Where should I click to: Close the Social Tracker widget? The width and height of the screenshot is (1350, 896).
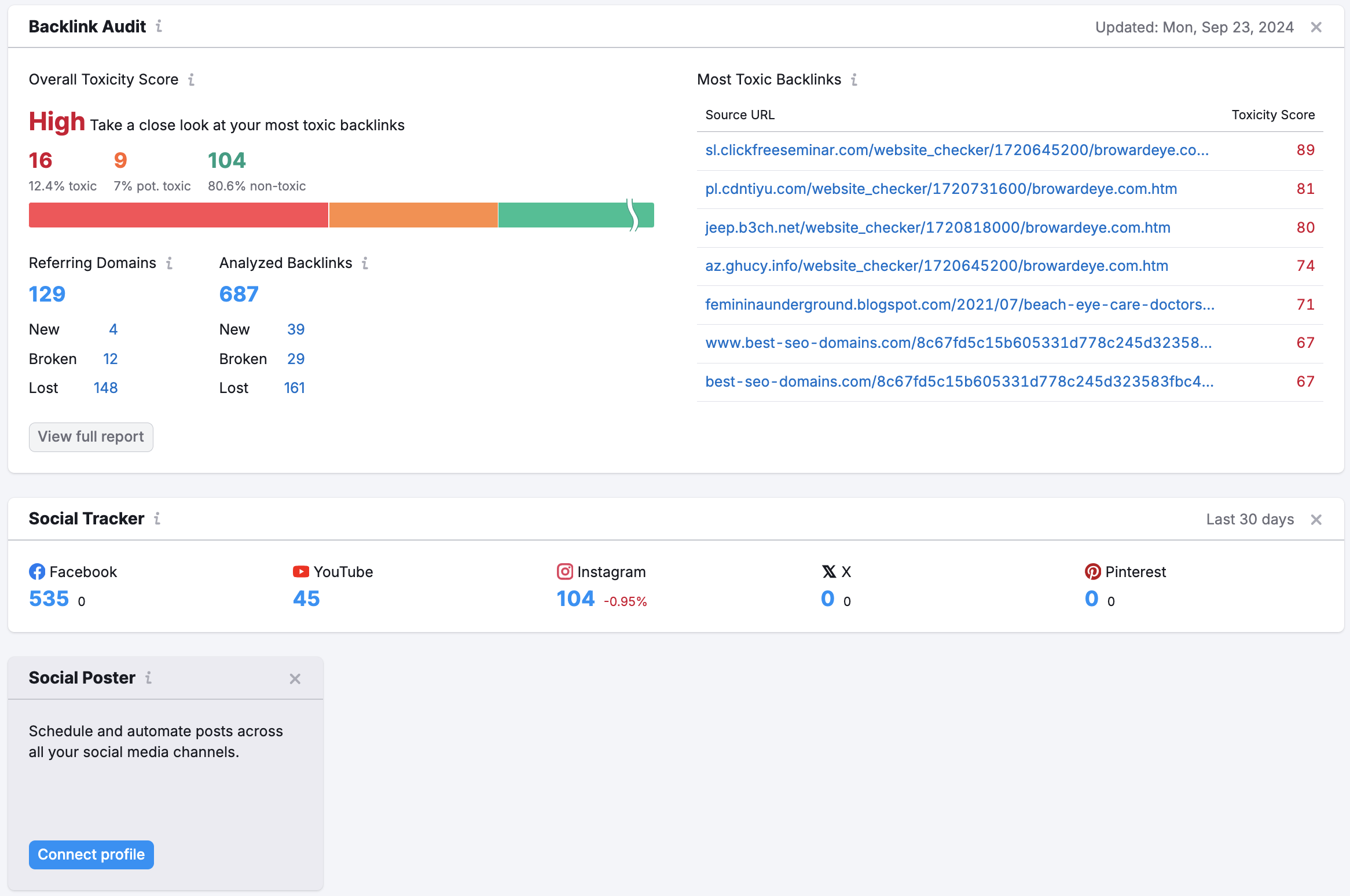tap(1316, 520)
